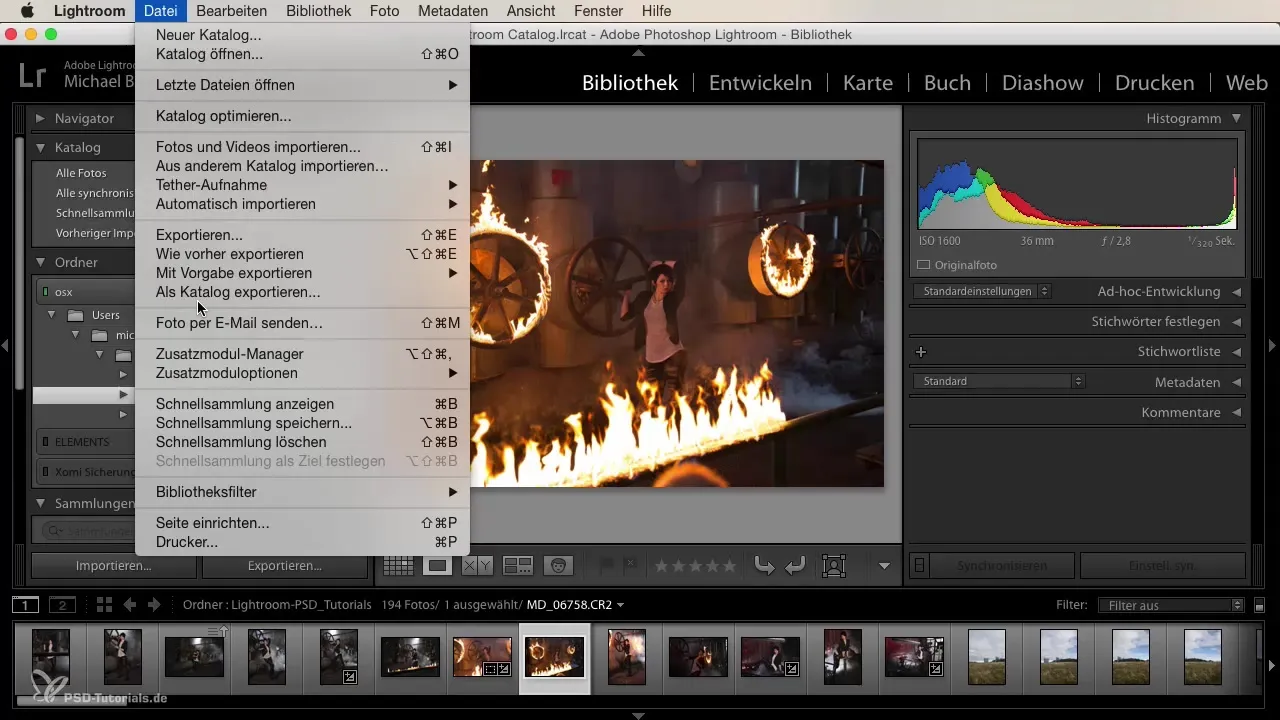Collapse left panel with edge arrow
This screenshot has height=720, width=1280.
click(6, 346)
